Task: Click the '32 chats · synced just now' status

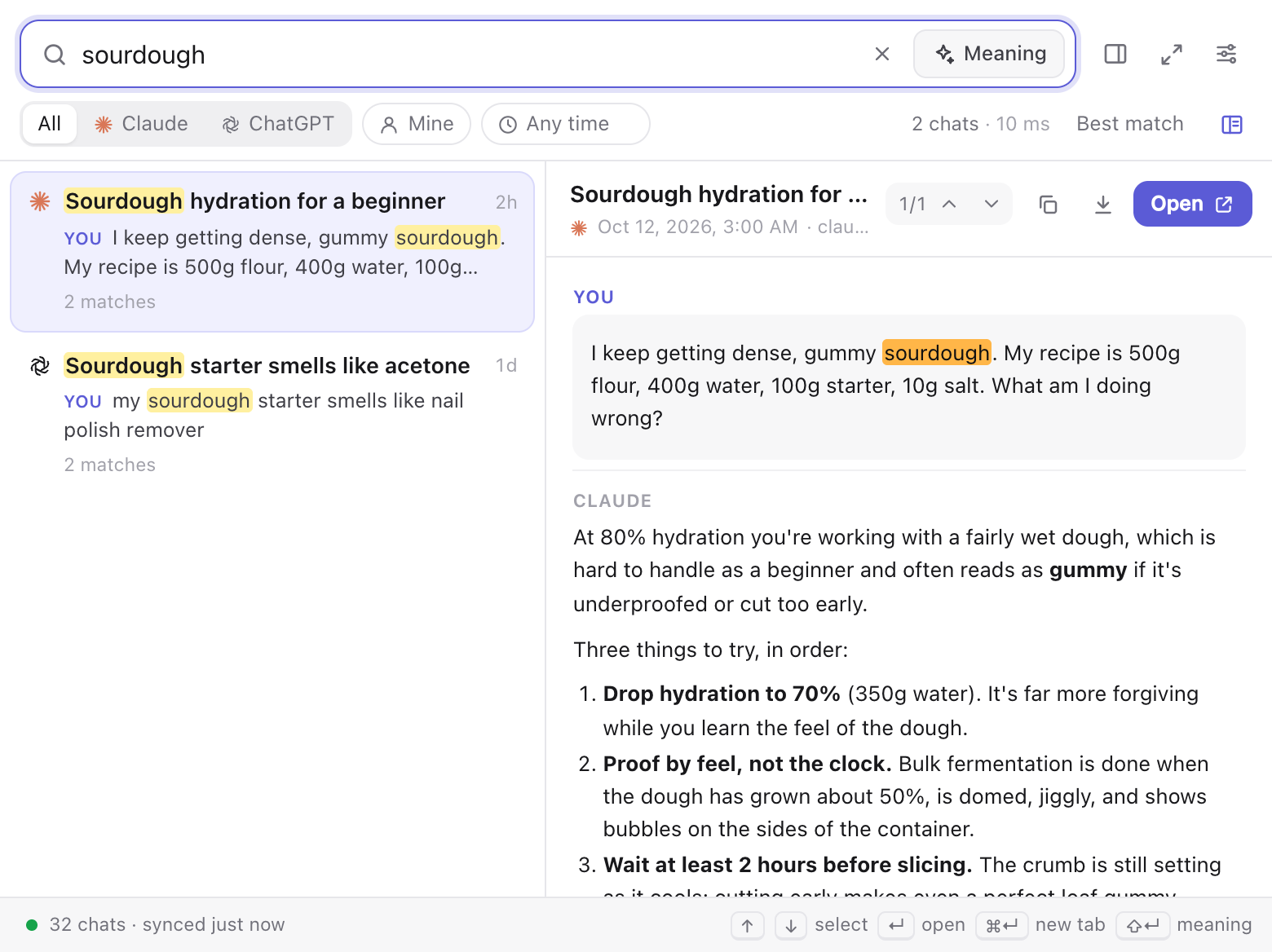Action: click(167, 924)
